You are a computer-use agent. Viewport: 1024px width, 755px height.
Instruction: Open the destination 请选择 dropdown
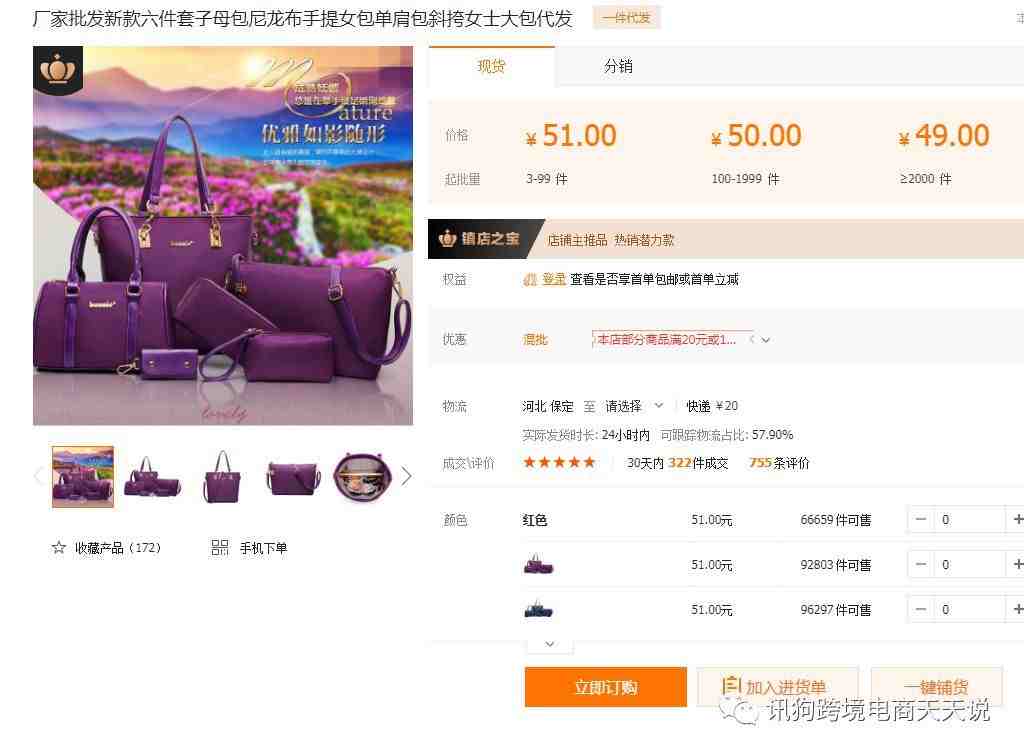coord(633,406)
